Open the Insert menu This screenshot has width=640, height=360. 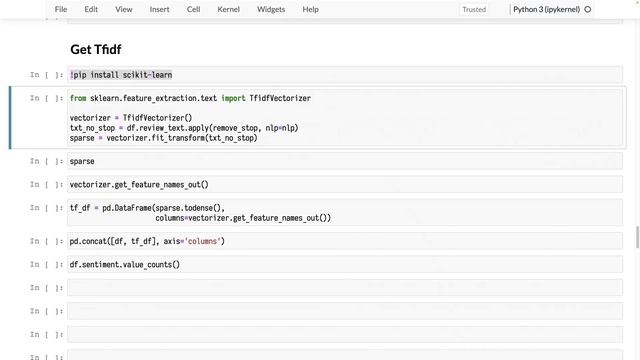159,9
